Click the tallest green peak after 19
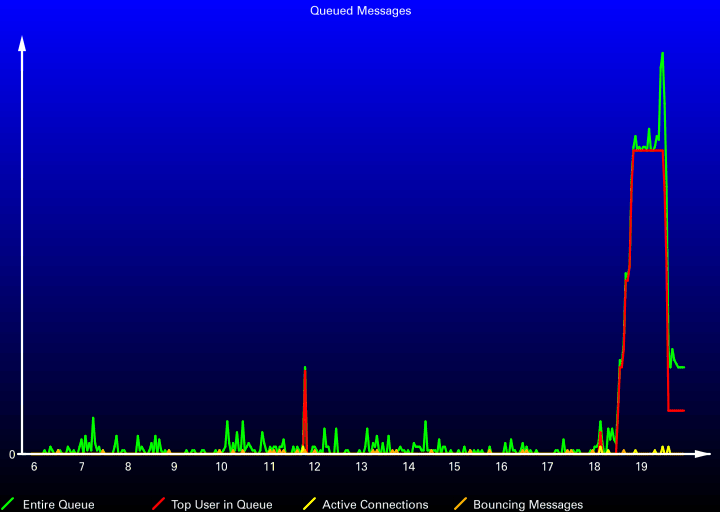Viewport: 720px width, 512px height. pyautogui.click(x=662, y=54)
